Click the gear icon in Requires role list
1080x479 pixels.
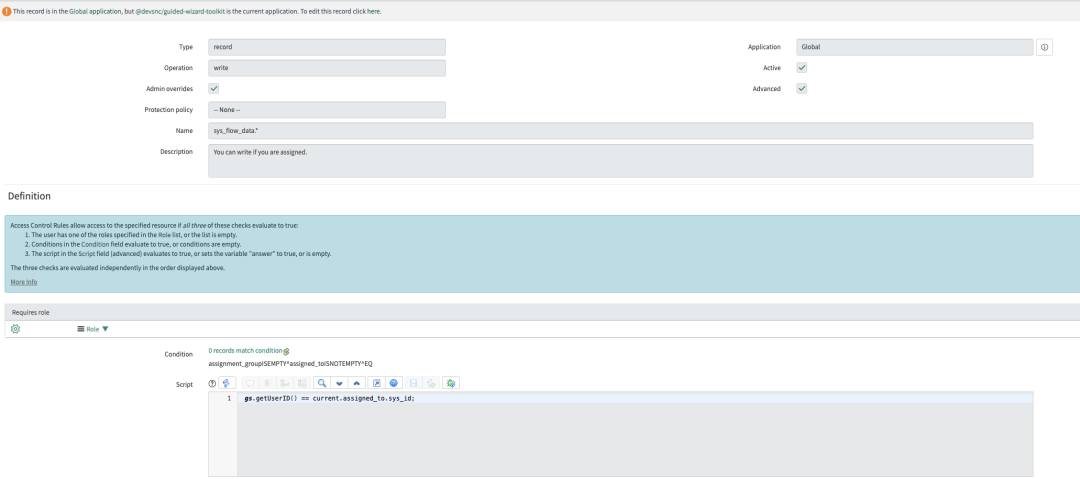click(x=16, y=329)
